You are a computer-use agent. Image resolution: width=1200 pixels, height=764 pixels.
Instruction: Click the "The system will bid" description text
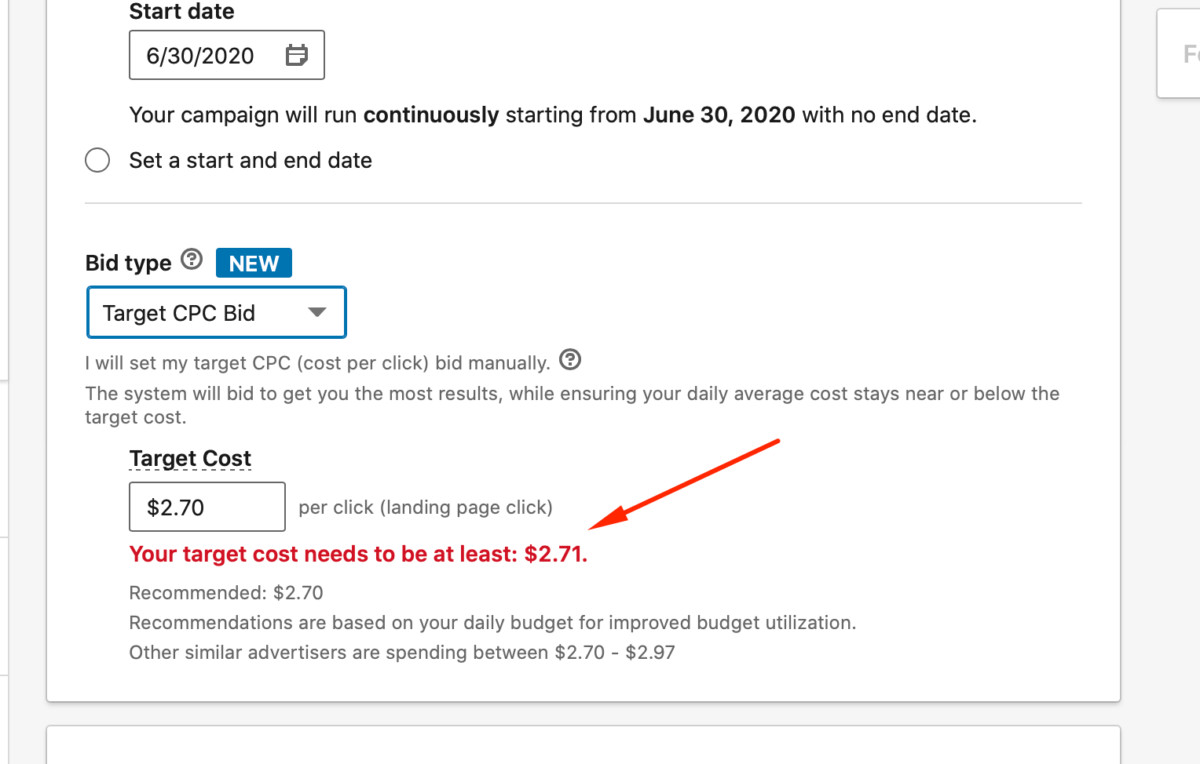click(x=572, y=393)
